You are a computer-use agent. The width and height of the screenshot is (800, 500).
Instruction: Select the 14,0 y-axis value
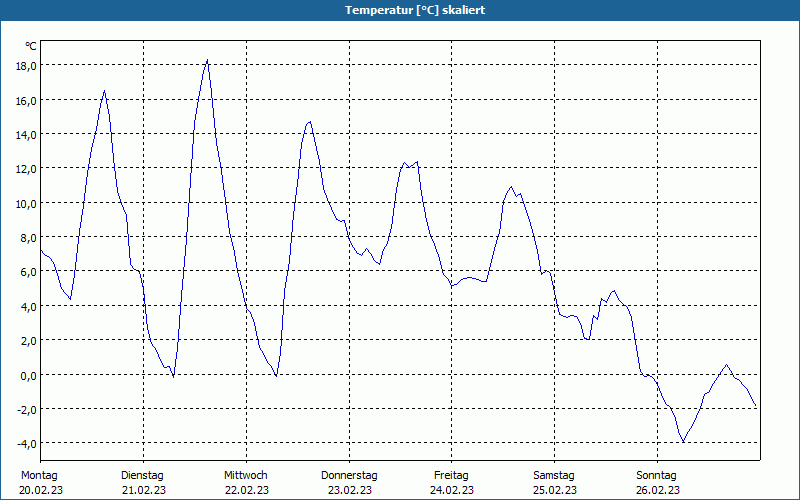(x=26, y=135)
